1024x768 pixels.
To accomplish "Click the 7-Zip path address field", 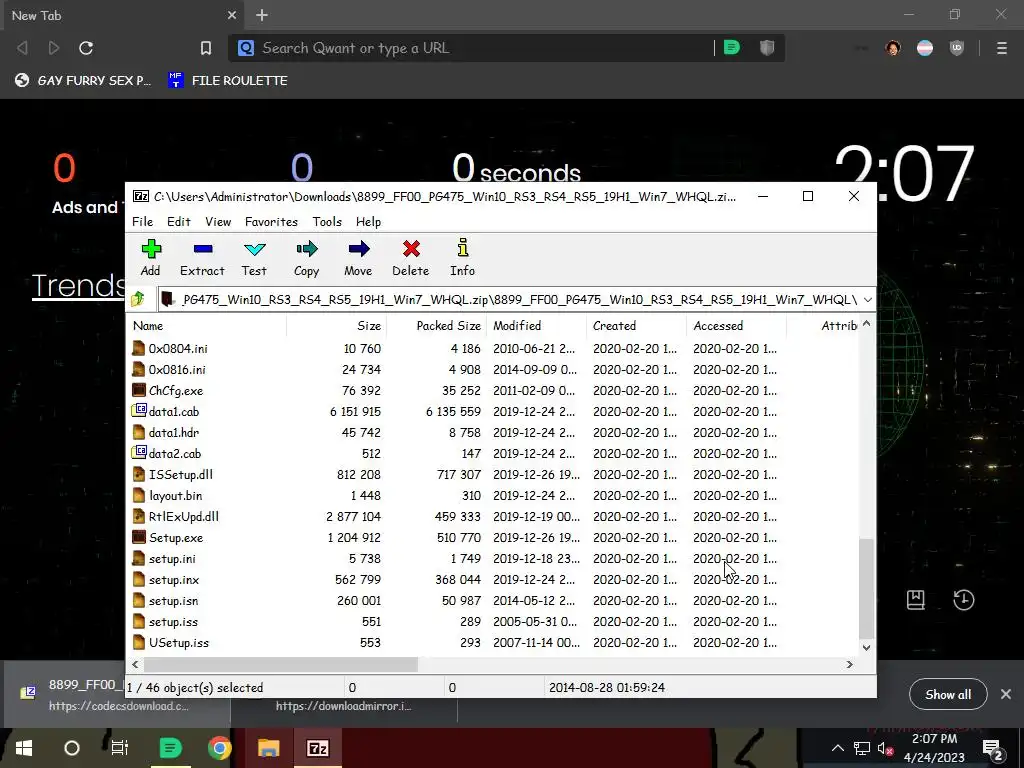I will [x=509, y=300].
